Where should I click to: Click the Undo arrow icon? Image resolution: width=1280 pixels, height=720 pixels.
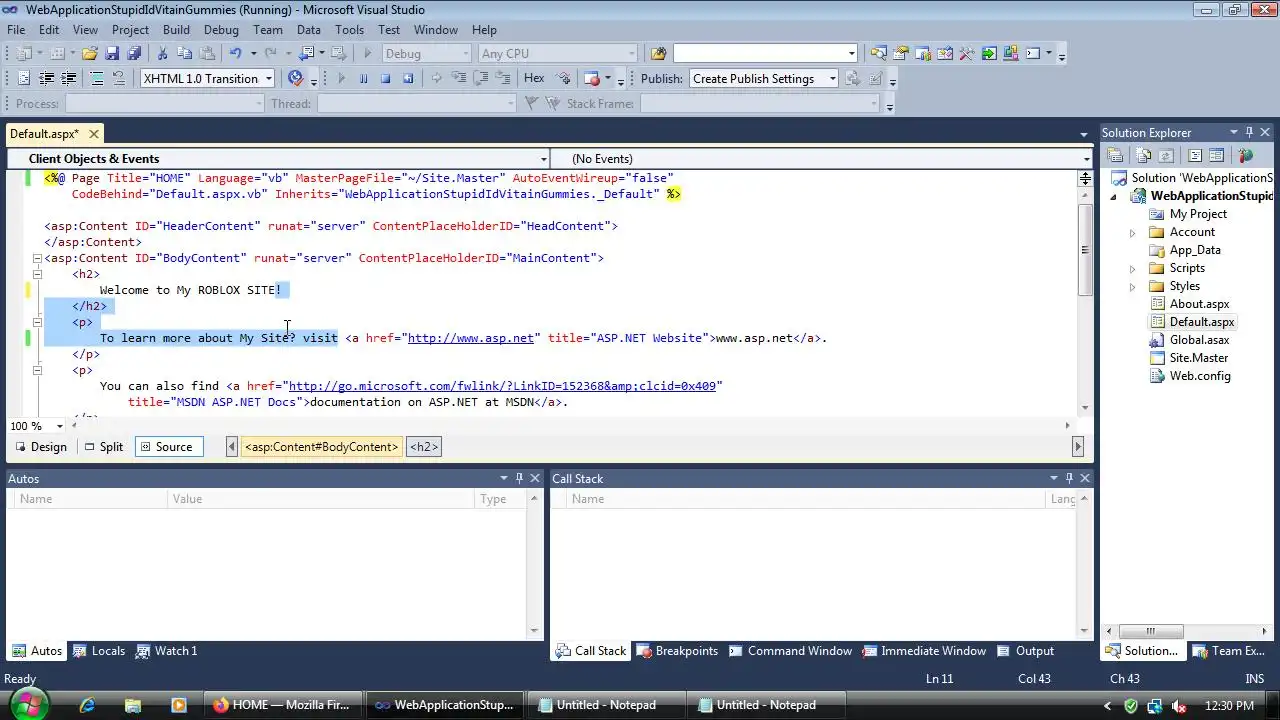click(235, 54)
